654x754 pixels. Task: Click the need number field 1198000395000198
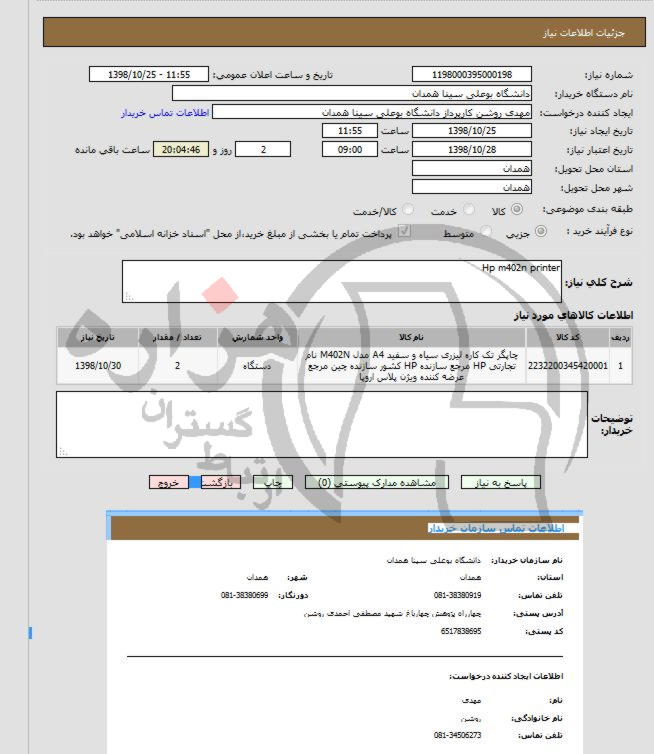(x=472, y=75)
